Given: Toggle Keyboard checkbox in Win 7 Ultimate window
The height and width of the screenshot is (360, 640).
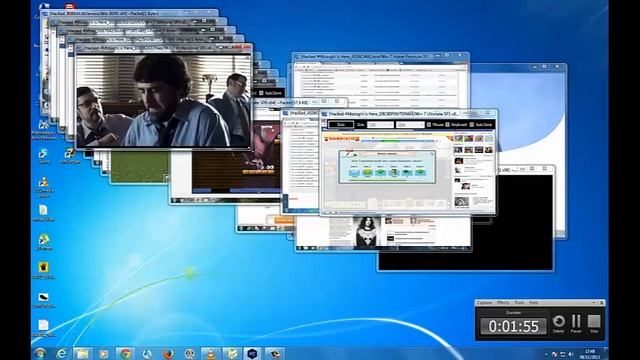Looking at the screenshot, I should coord(447,124).
